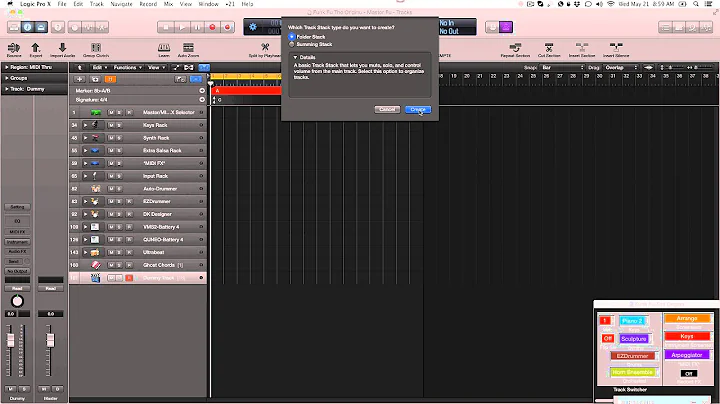
Task: Expand the Region: MIDI Thru inspector section
Action: point(7,67)
